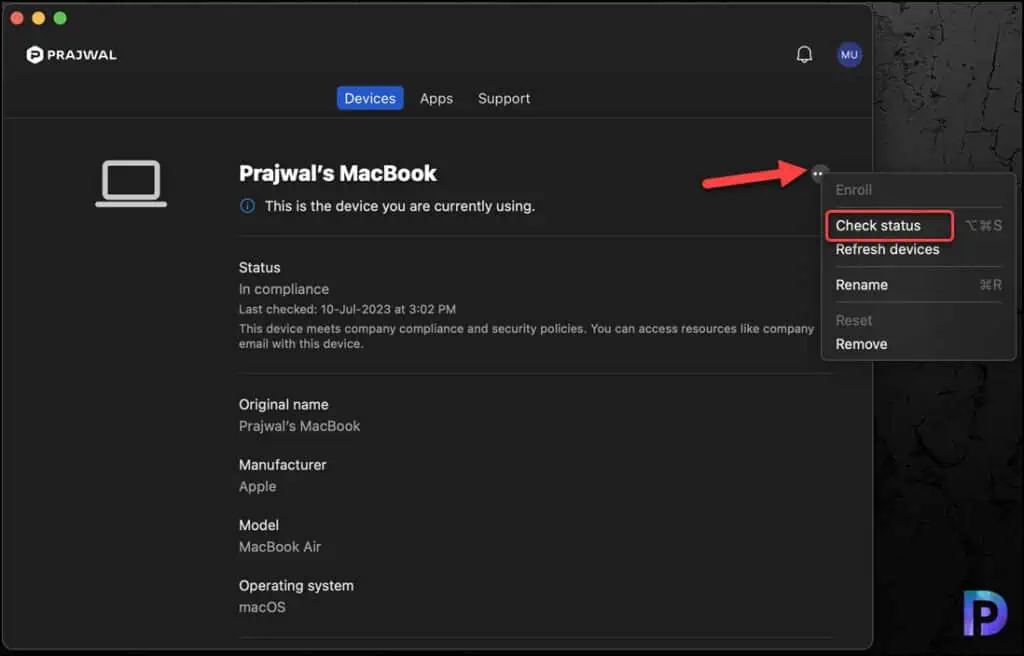The height and width of the screenshot is (656, 1024).
Task: Click the Original name value Prajwal's MacBook
Action: [299, 426]
